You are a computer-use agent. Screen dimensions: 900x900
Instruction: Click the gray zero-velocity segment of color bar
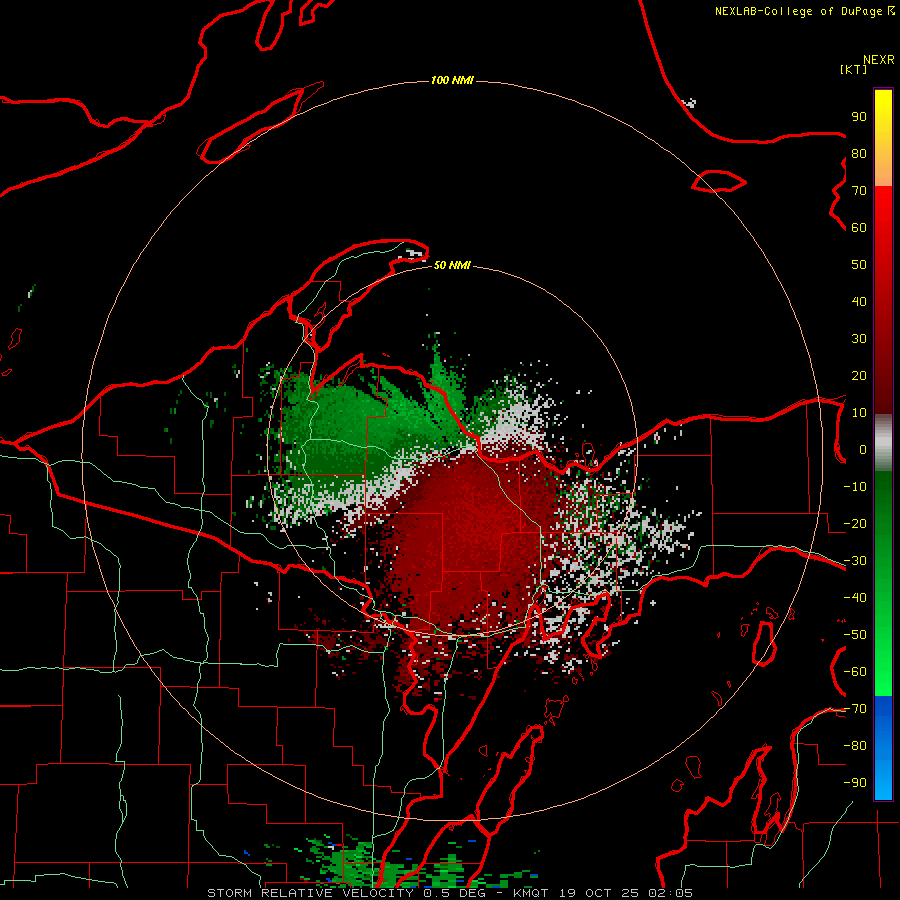click(883, 443)
